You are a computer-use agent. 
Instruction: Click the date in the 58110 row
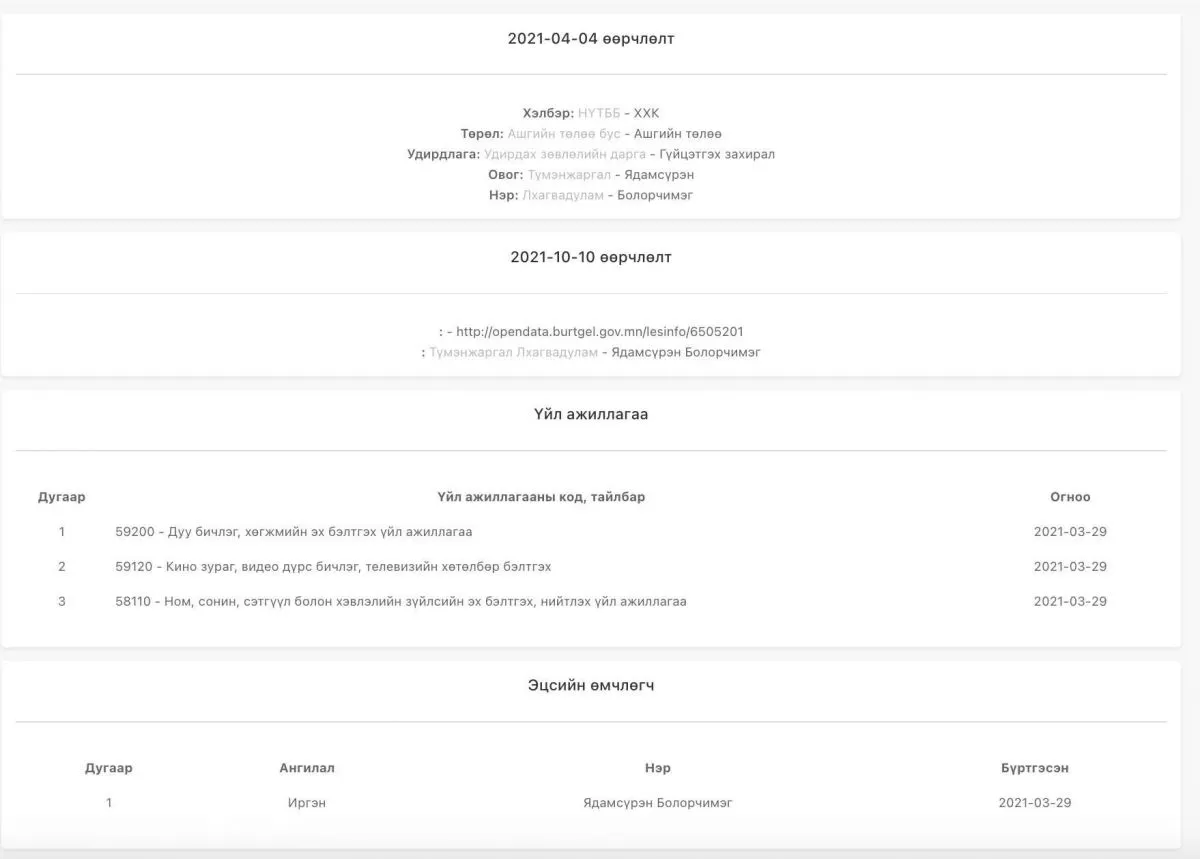click(1070, 602)
